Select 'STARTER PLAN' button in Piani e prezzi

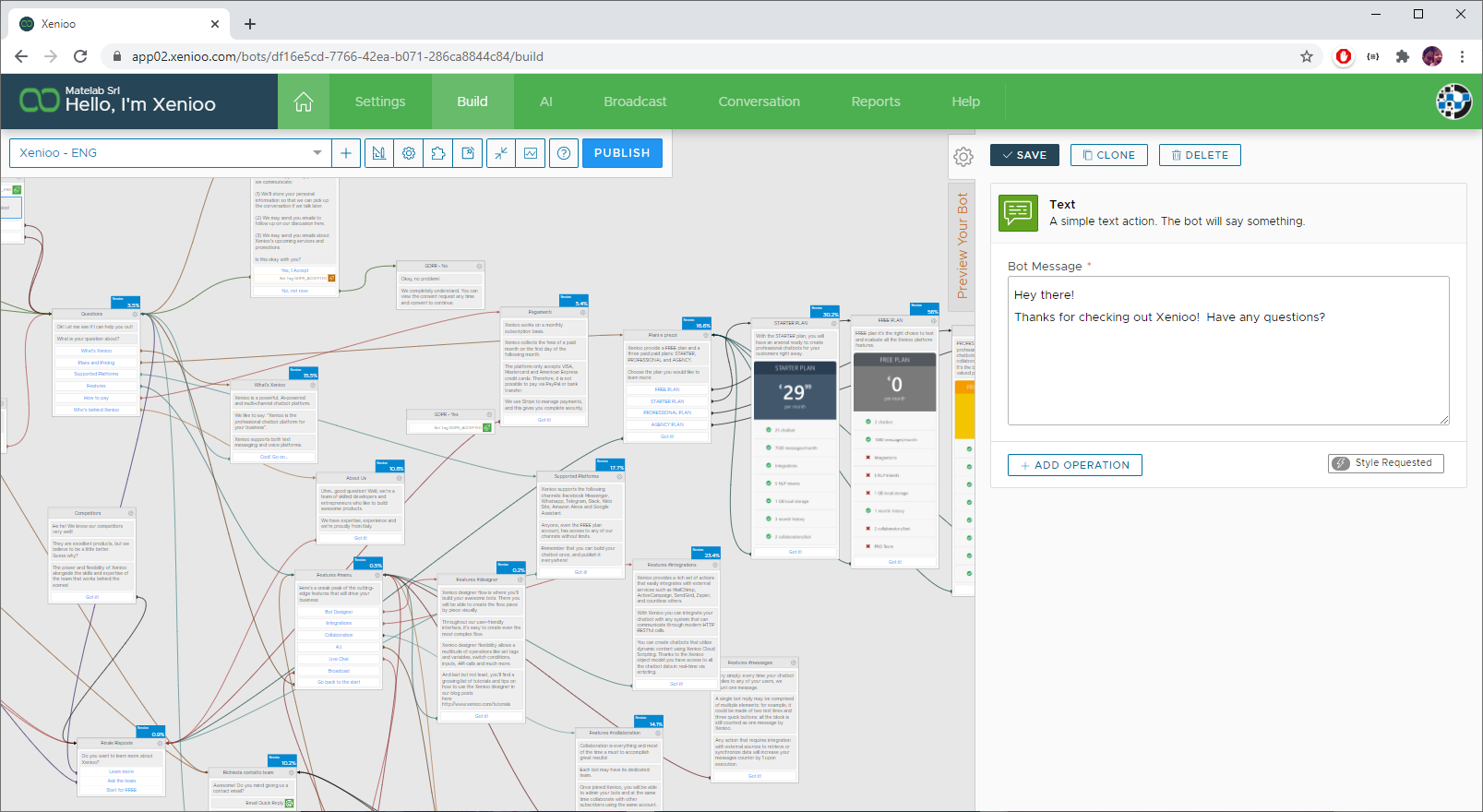click(x=667, y=401)
